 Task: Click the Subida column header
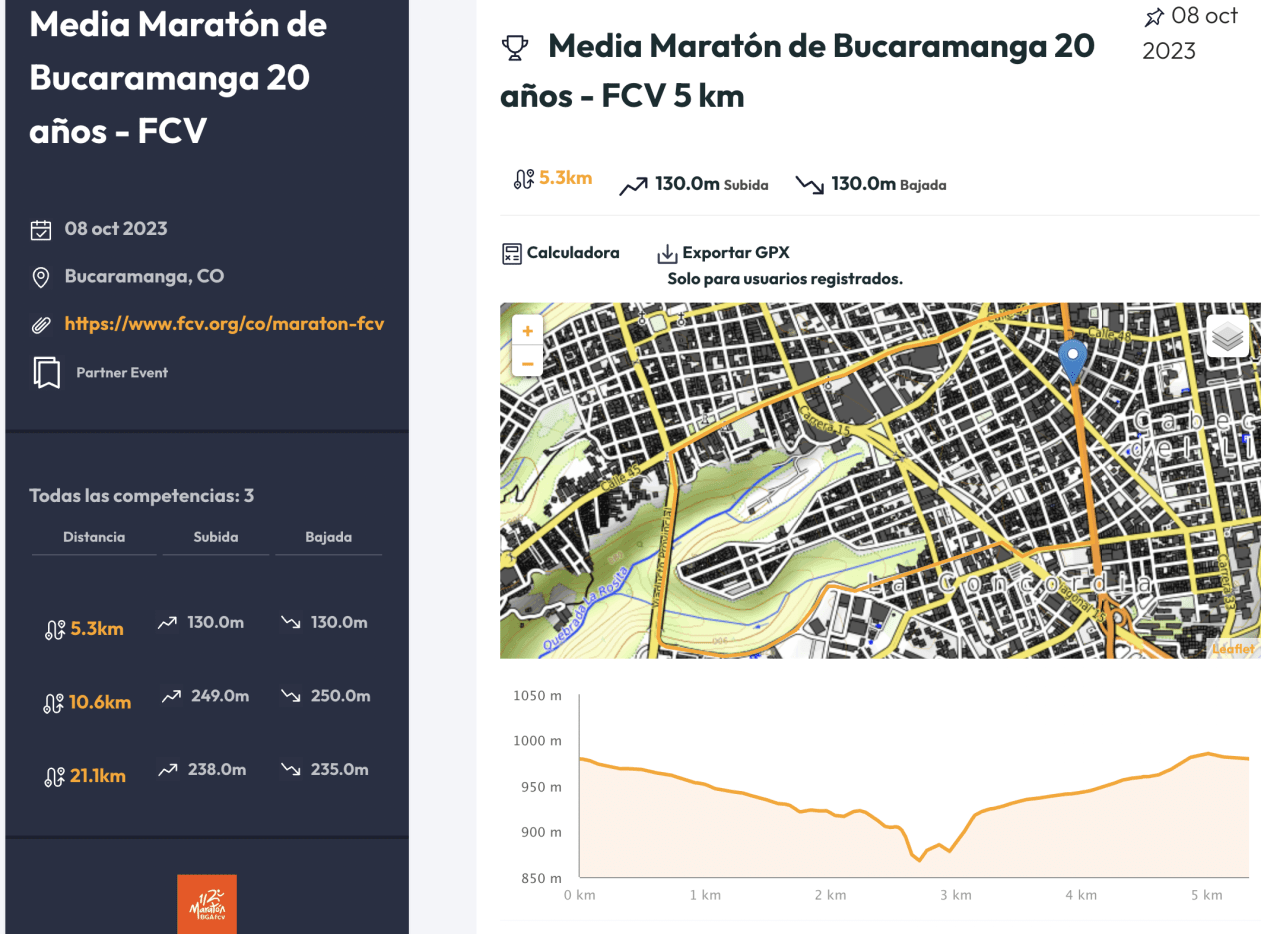(216, 537)
